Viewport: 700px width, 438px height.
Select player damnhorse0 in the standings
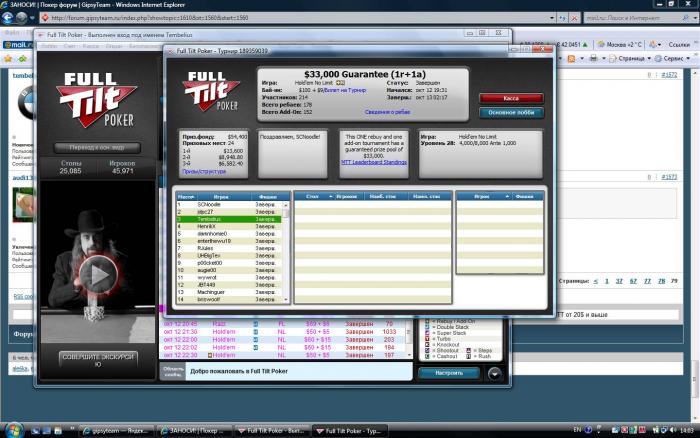[x=229, y=234]
